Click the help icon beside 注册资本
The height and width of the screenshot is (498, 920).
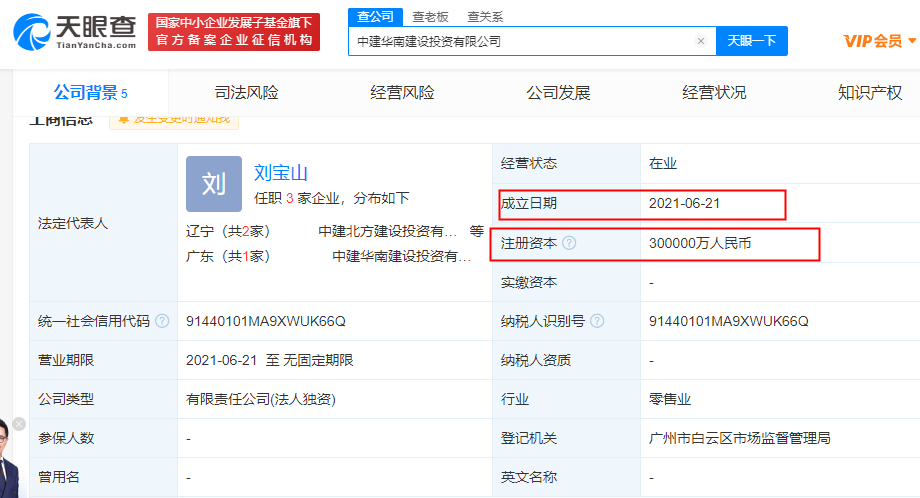tap(569, 243)
